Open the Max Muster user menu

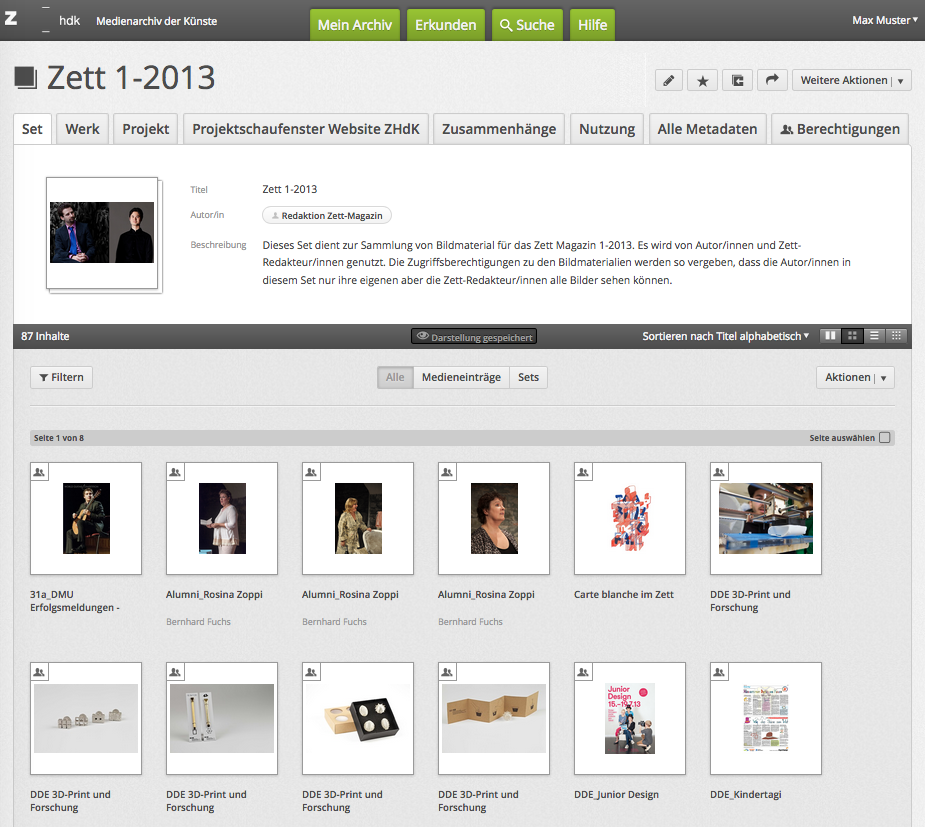(884, 20)
